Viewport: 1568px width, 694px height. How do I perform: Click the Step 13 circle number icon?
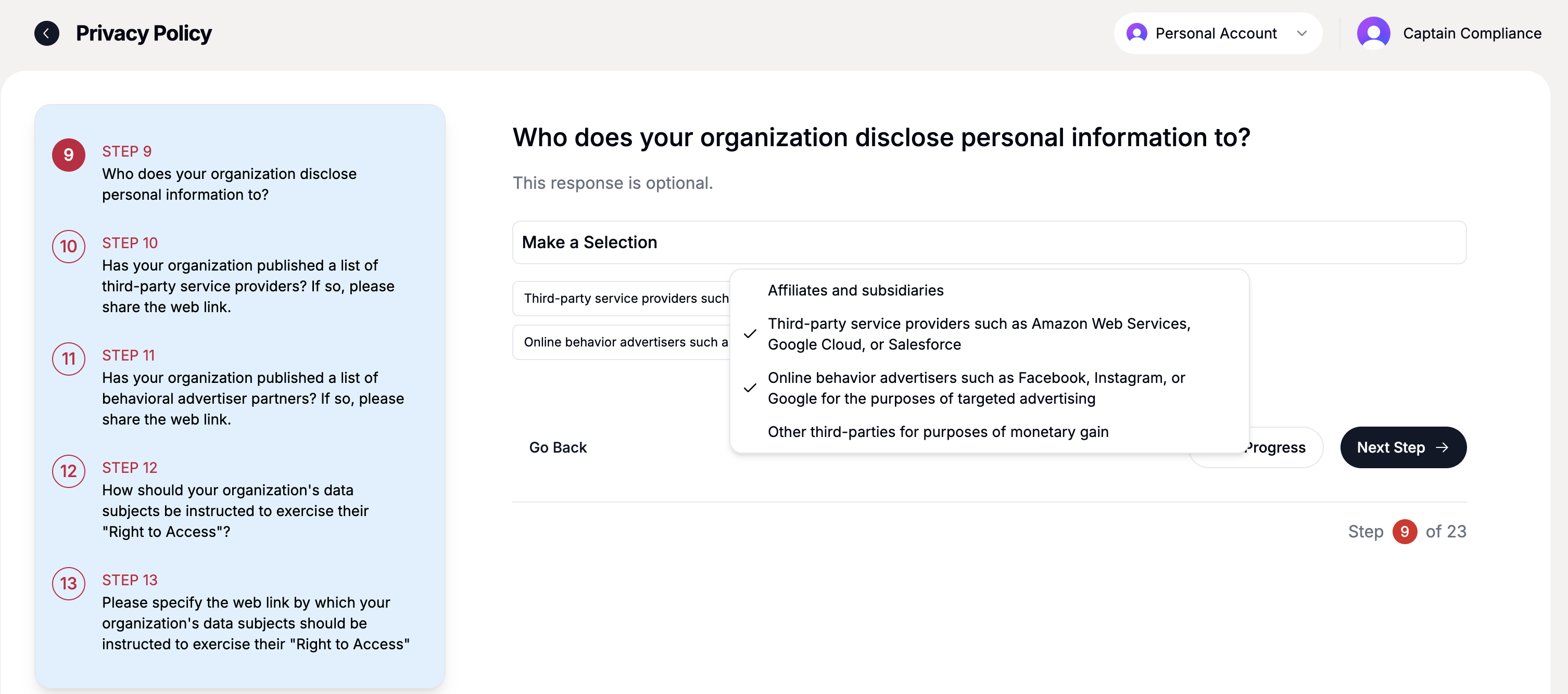point(68,584)
